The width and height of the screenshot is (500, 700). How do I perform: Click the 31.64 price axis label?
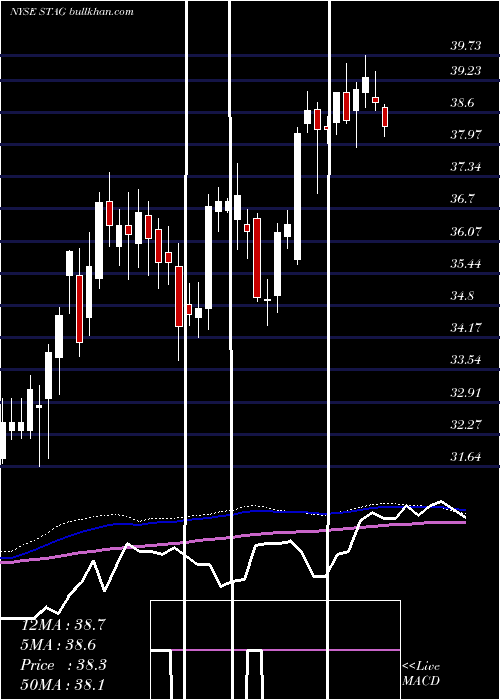466,456
